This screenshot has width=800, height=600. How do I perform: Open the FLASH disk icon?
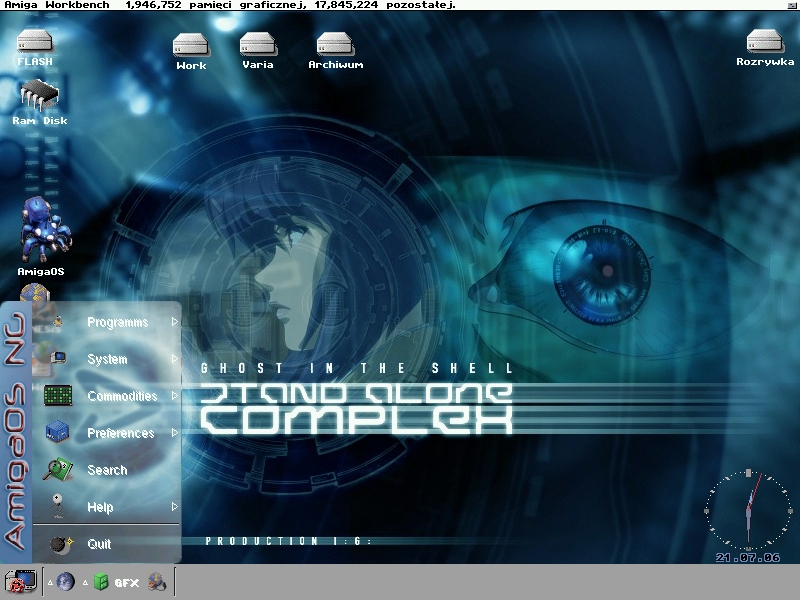[x=35, y=41]
